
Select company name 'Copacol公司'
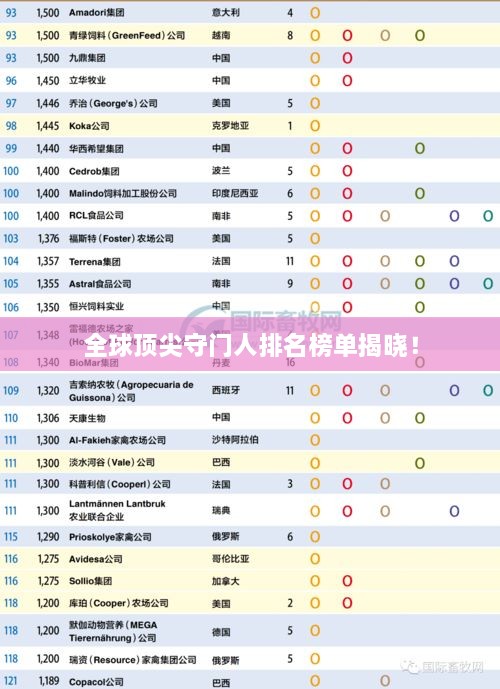click(x=96, y=682)
